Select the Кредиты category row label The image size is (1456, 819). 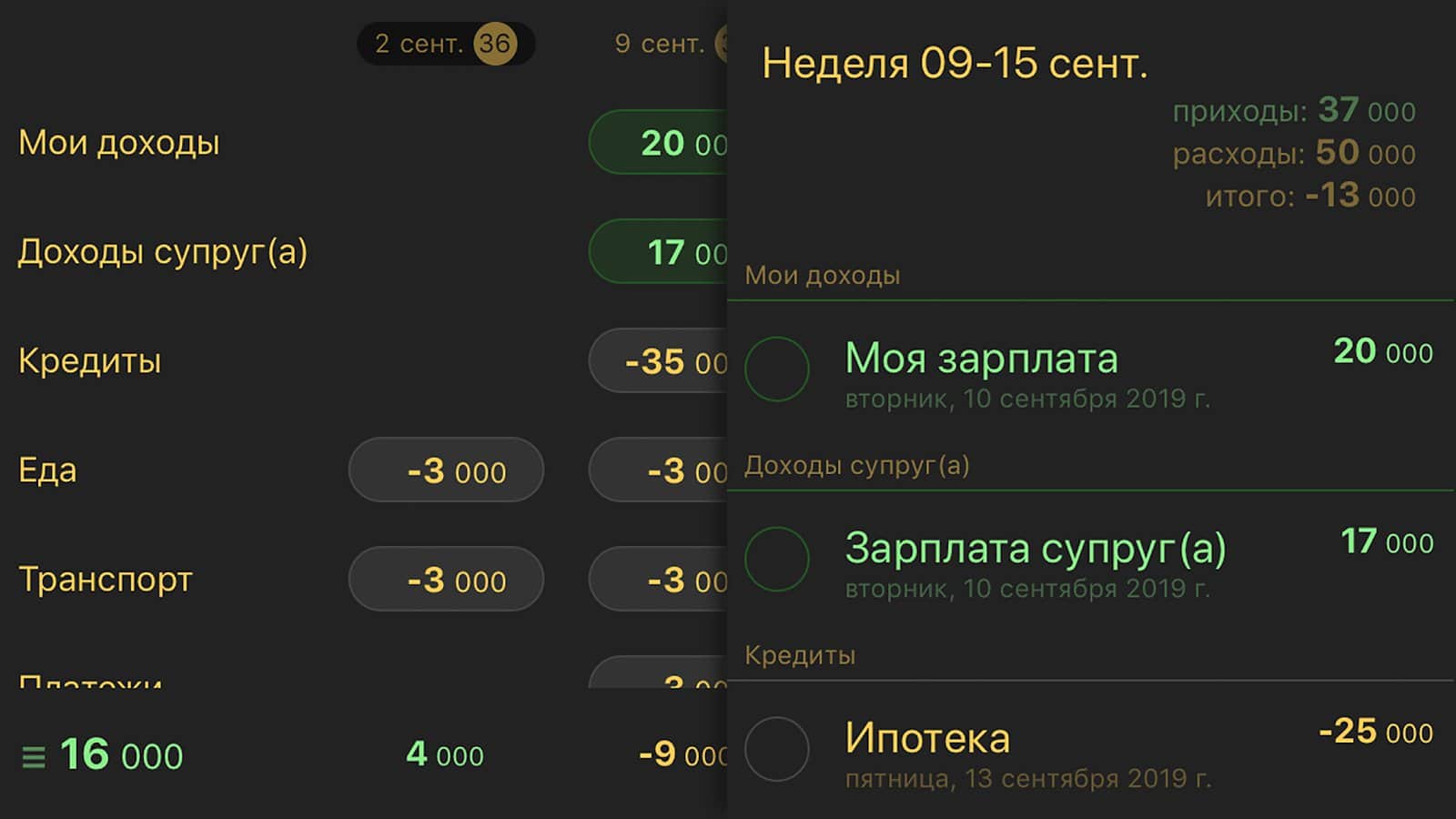coord(90,361)
